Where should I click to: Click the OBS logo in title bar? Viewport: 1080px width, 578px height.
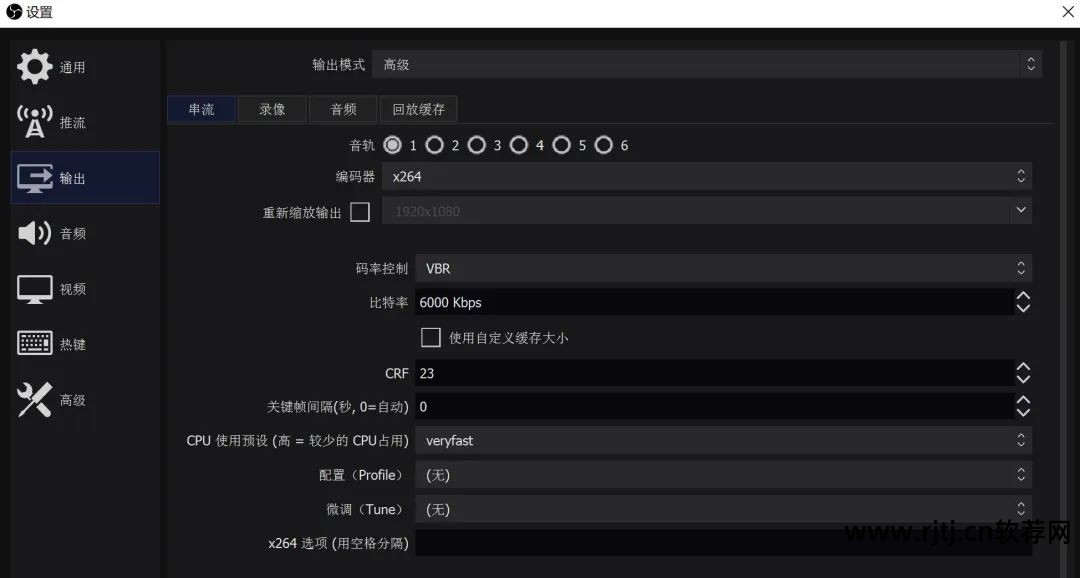pos(14,12)
